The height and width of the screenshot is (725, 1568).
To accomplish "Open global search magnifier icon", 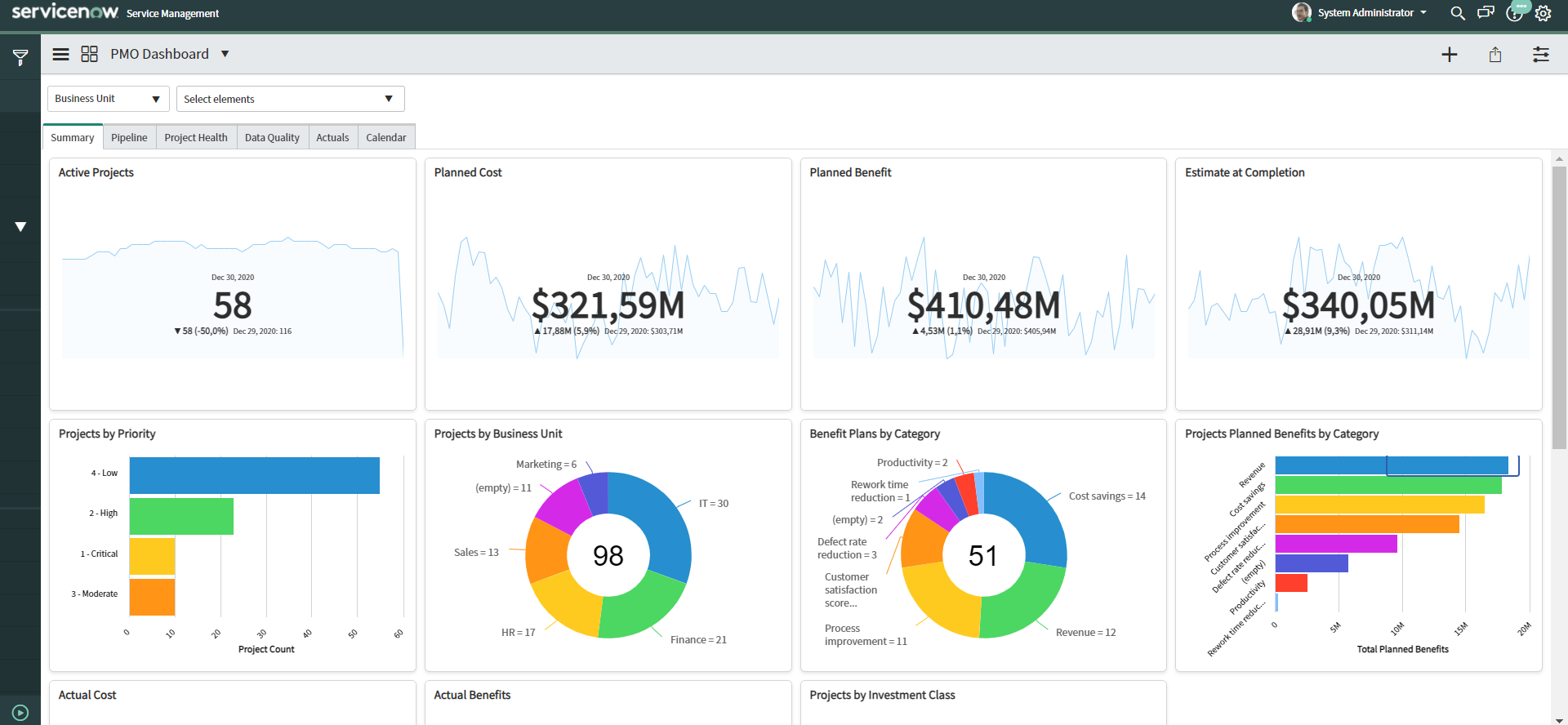I will coord(1458,13).
